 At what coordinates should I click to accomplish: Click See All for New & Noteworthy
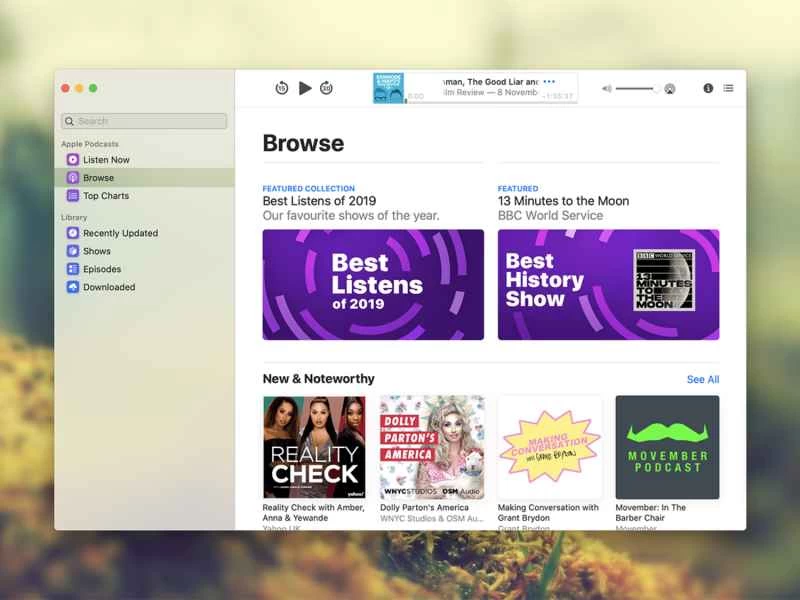pyautogui.click(x=703, y=380)
